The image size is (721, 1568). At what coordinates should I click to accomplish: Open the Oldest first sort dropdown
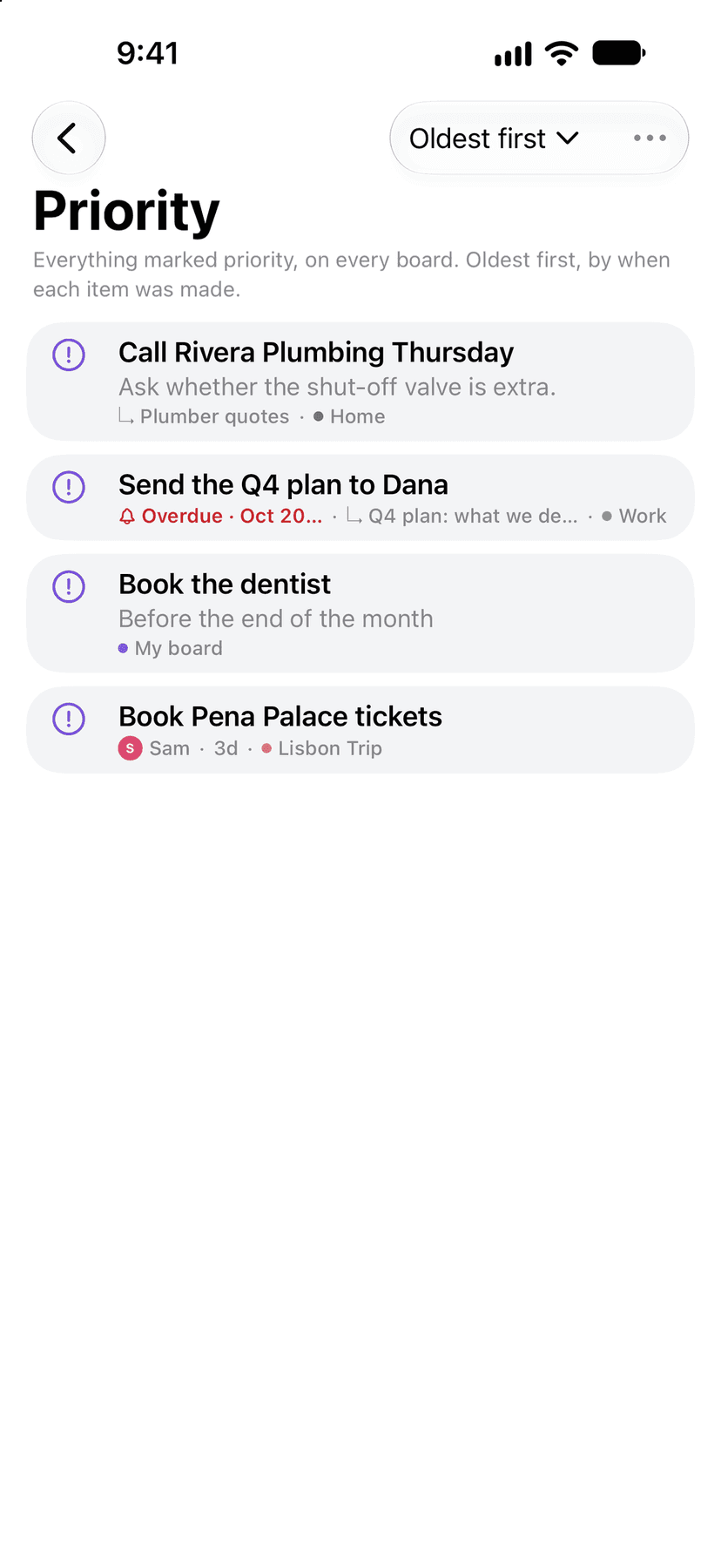494,139
